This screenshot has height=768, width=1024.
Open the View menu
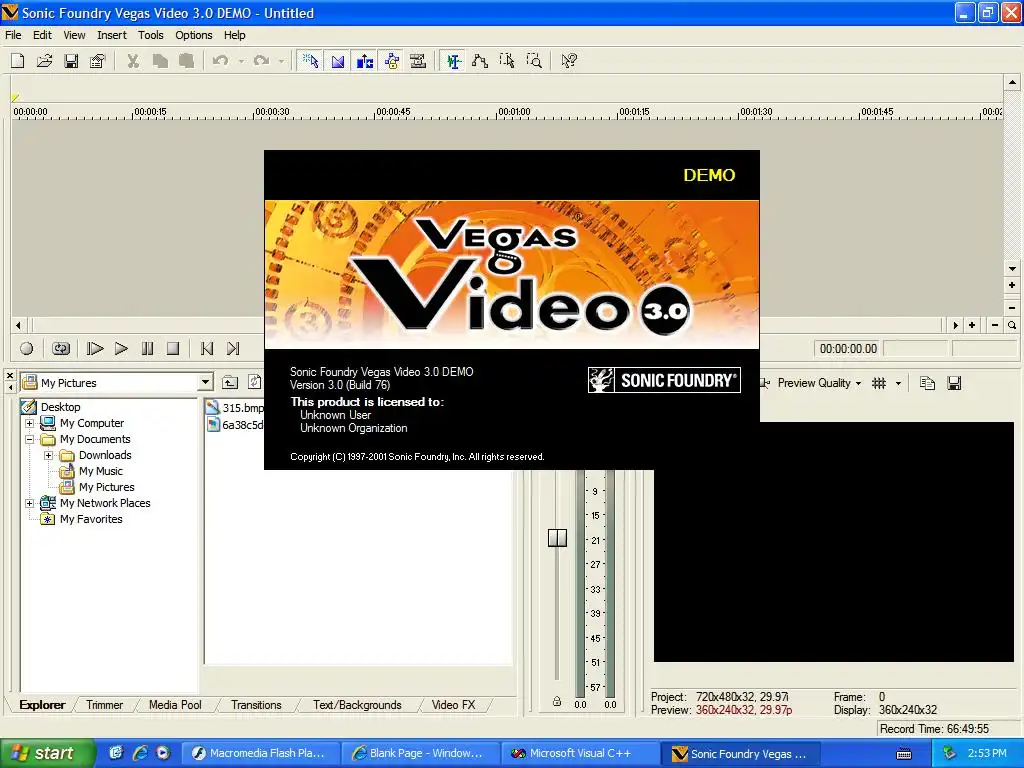[74, 35]
